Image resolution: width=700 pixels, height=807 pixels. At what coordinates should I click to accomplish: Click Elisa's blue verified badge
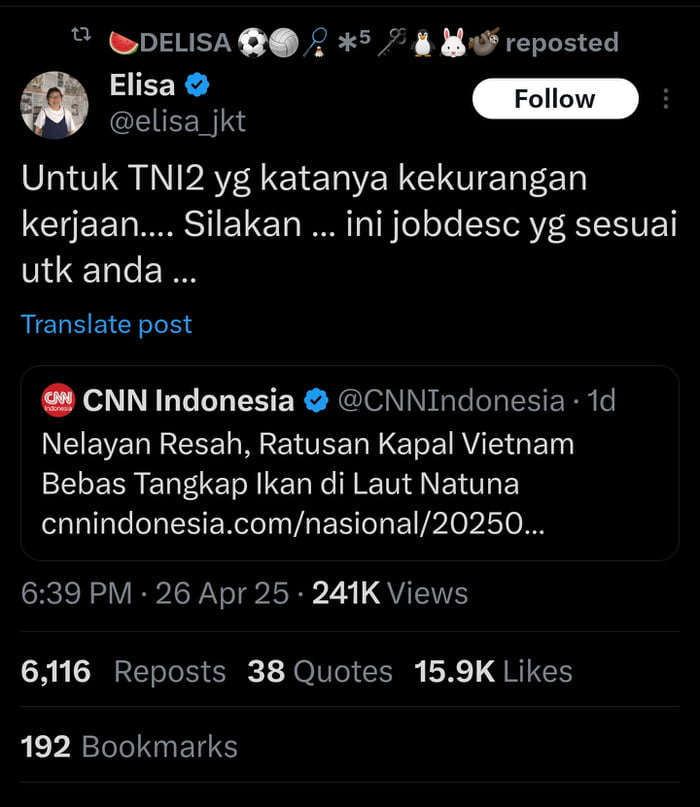tap(198, 85)
